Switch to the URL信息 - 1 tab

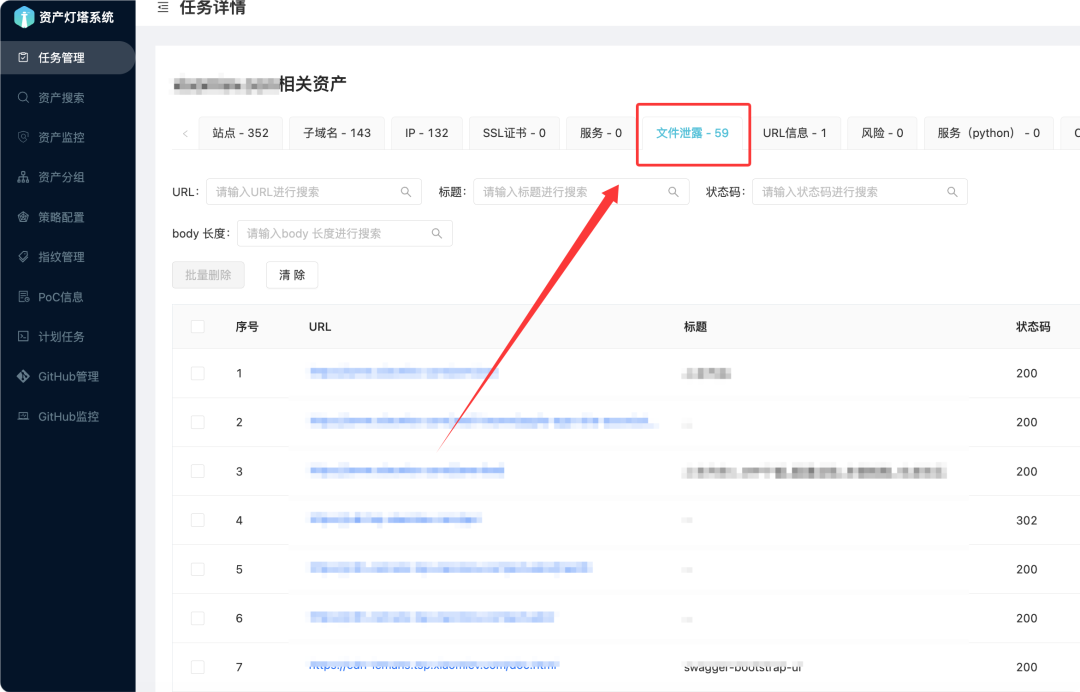794,133
